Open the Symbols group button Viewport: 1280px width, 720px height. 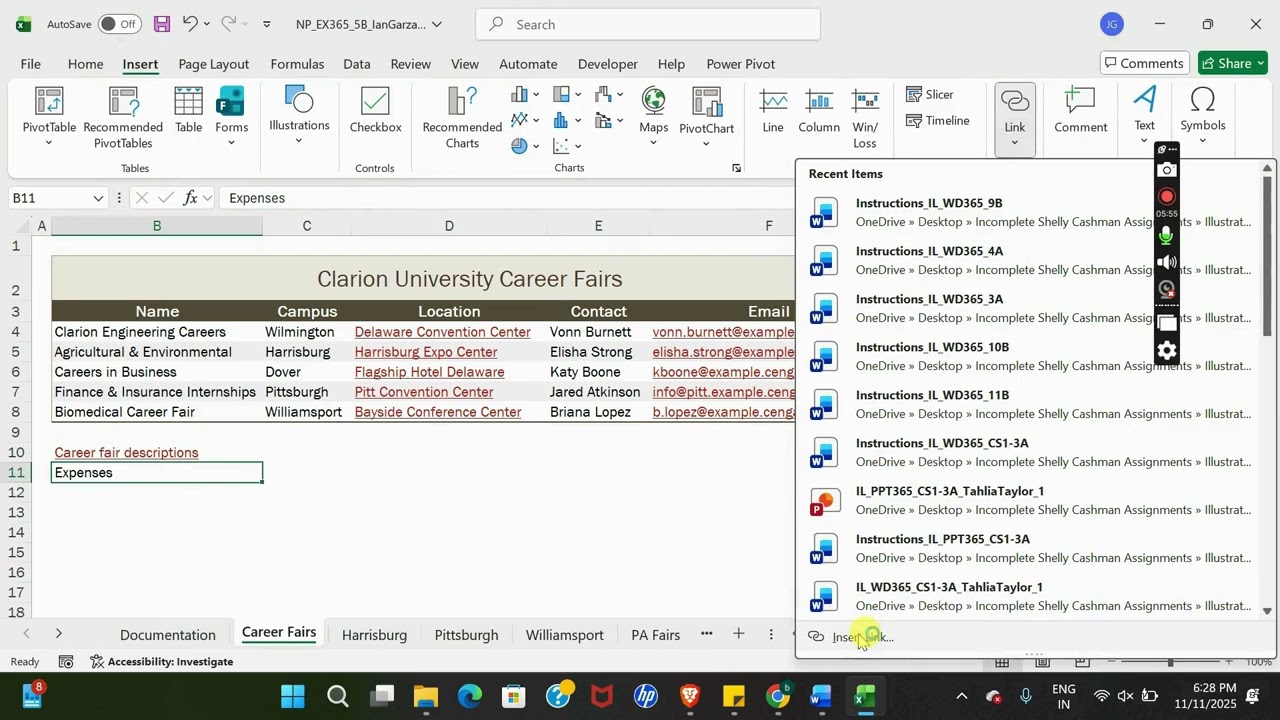pyautogui.click(x=1203, y=115)
